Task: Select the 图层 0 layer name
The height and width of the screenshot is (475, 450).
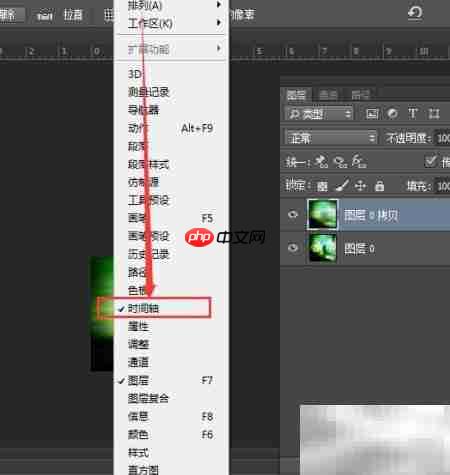Action: 359,249
